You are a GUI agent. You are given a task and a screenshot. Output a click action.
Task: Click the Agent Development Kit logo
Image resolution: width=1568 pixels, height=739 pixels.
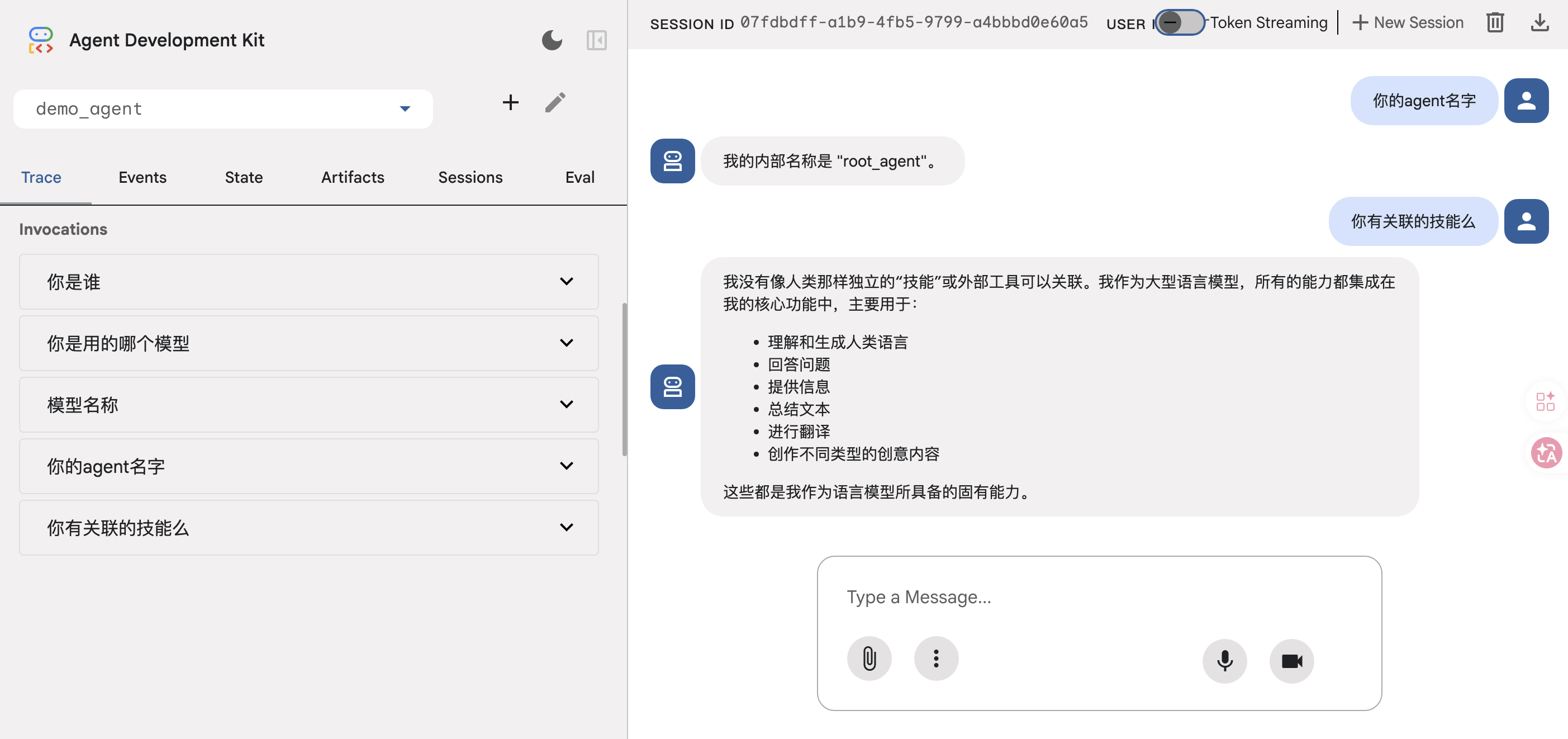click(41, 40)
